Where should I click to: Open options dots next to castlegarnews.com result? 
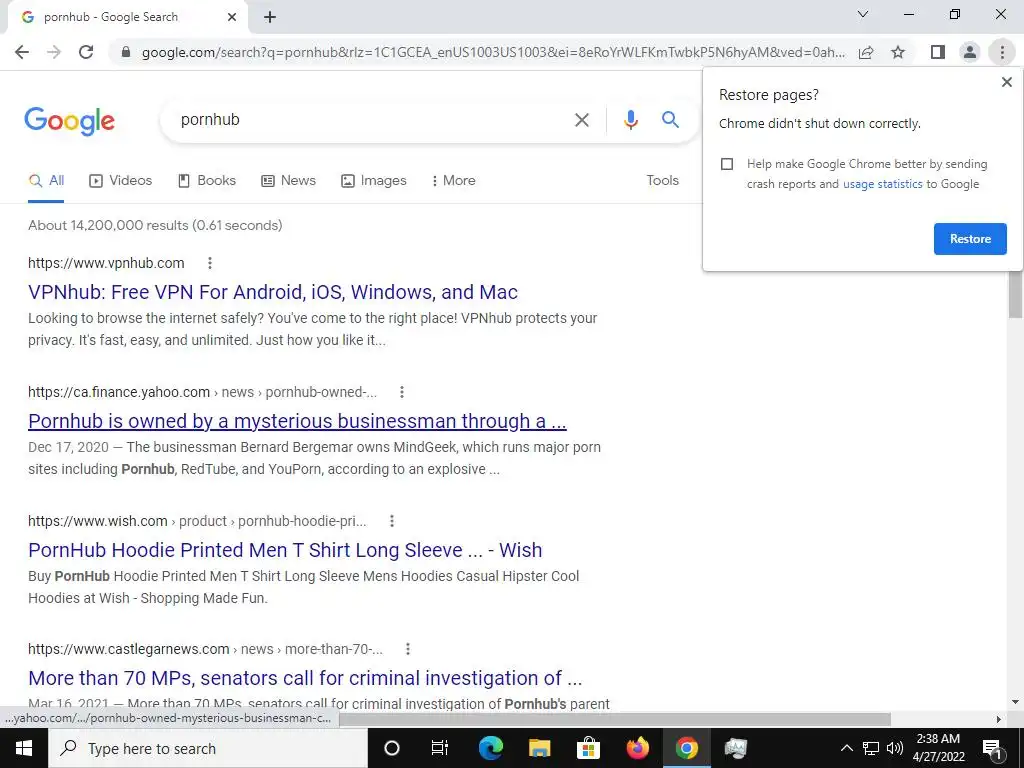(x=408, y=649)
